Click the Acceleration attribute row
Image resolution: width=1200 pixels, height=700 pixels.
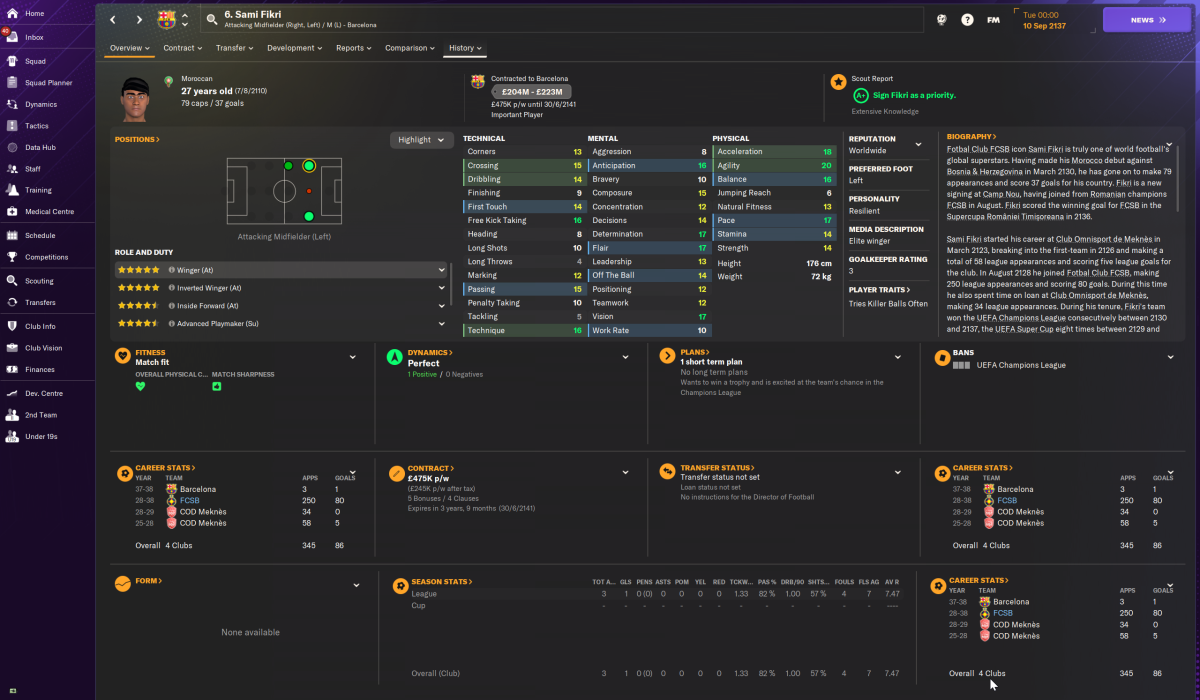773,152
